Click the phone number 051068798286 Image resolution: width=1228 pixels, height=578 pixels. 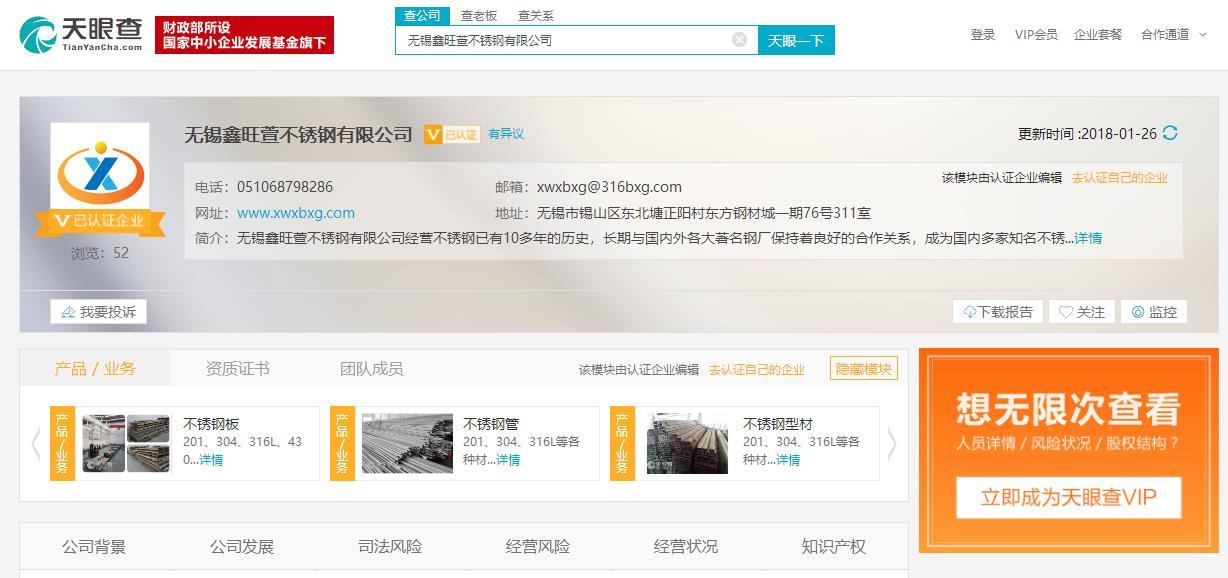[285, 187]
